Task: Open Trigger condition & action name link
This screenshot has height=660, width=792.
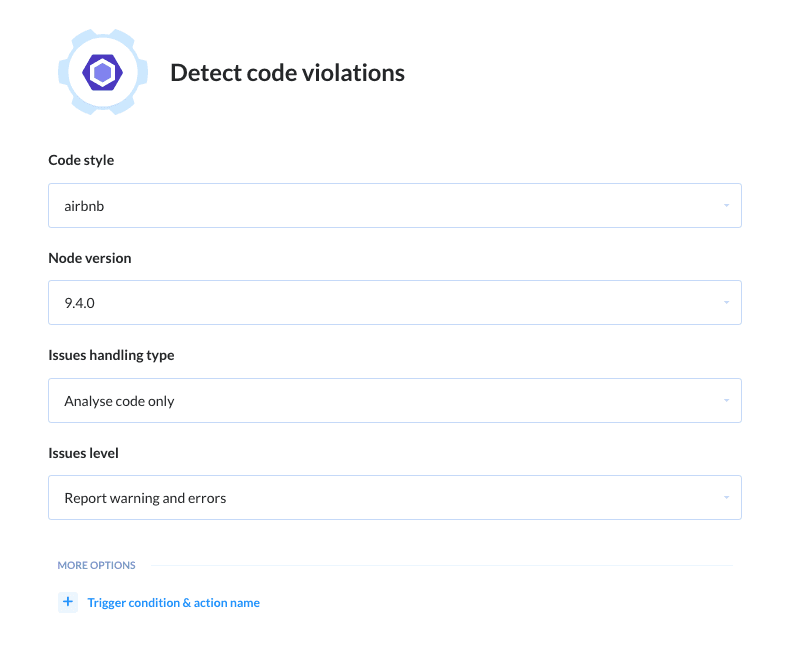Action: point(174,603)
